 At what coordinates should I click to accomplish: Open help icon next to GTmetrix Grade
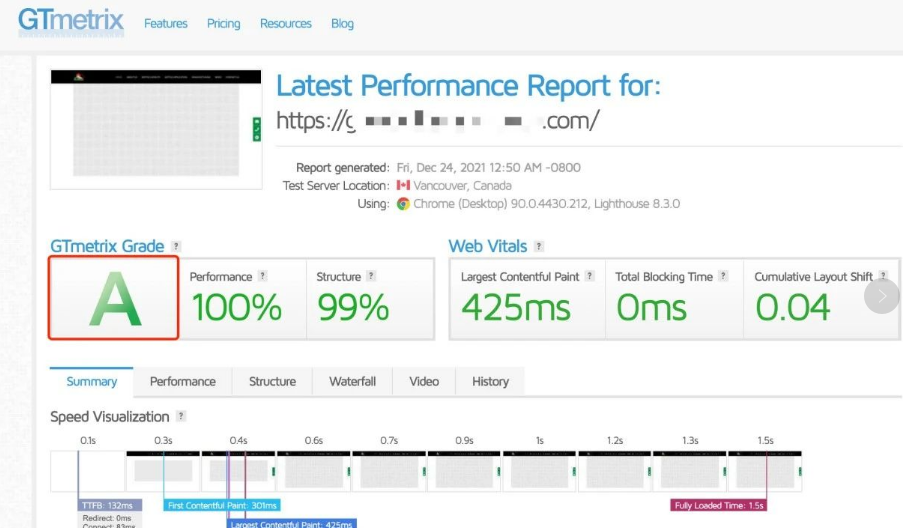(x=176, y=246)
